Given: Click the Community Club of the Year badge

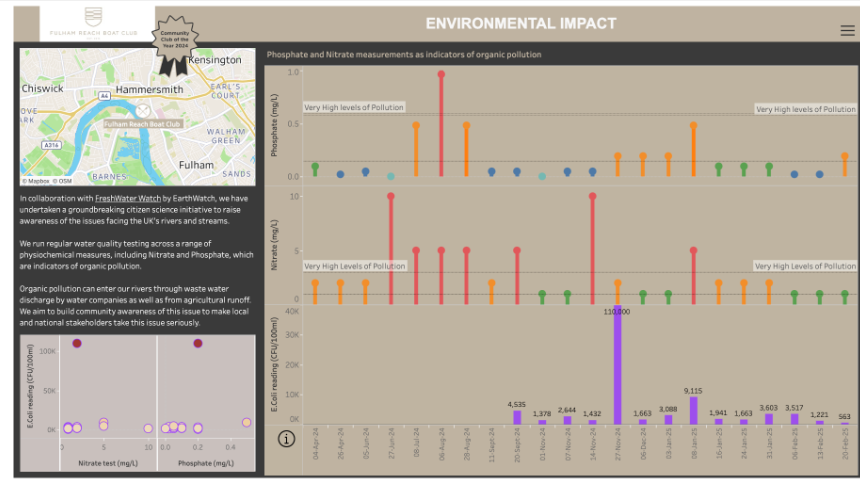Looking at the screenshot, I should click(x=174, y=44).
